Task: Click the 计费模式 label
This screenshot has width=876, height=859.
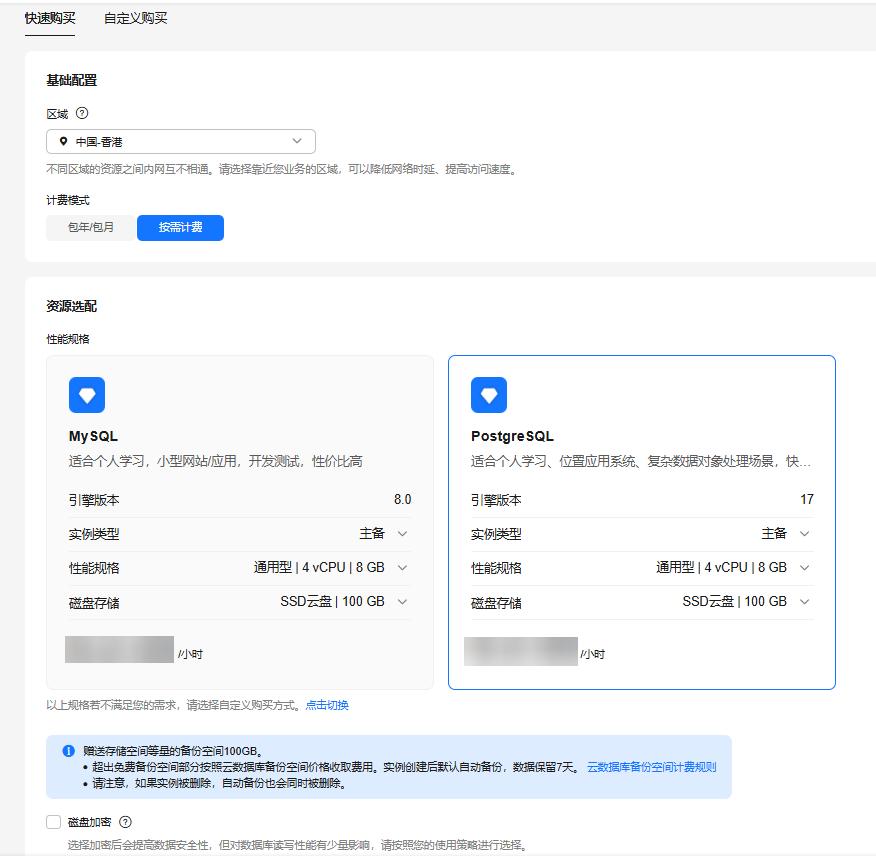Action: (x=68, y=201)
